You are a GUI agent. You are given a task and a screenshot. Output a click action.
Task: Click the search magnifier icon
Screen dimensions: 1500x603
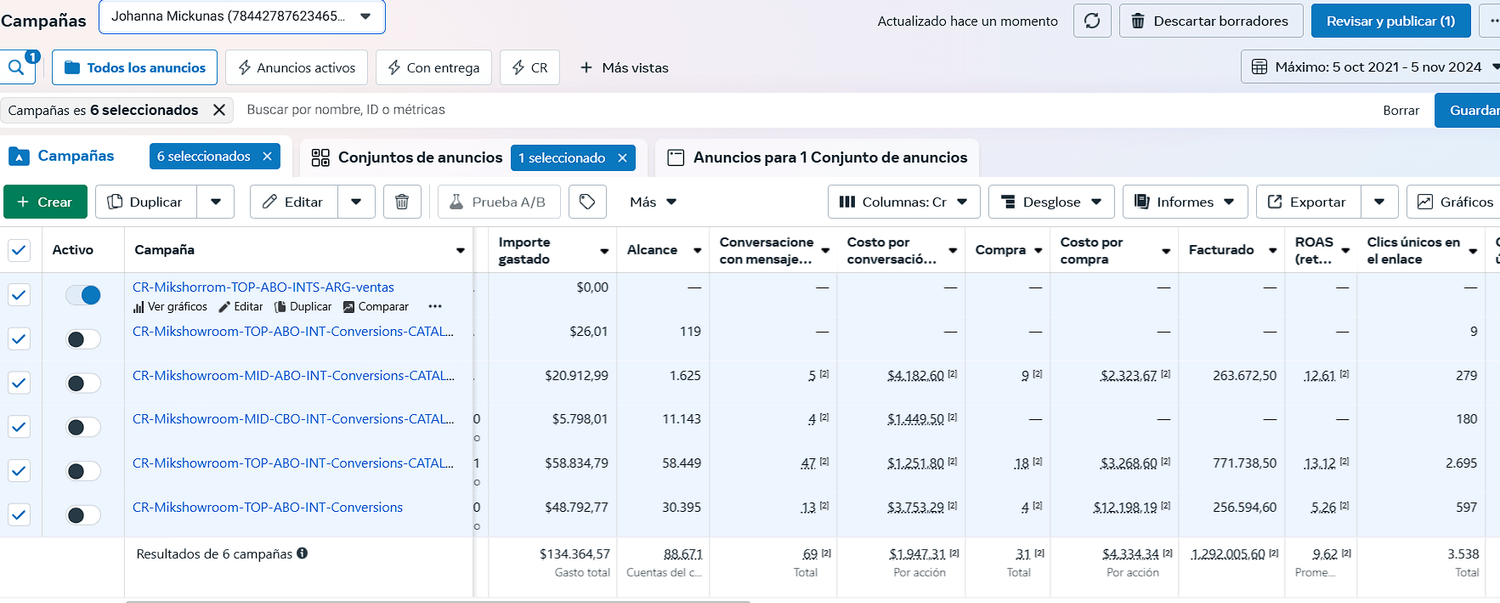pos(17,68)
